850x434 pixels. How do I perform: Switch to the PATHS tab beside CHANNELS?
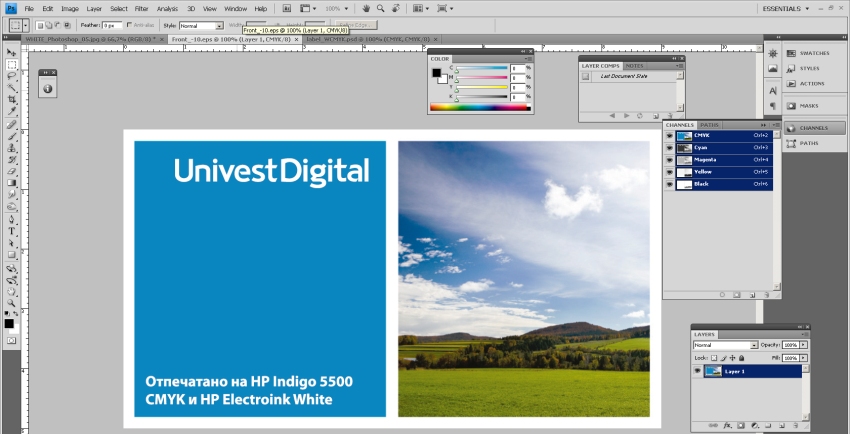(x=709, y=125)
